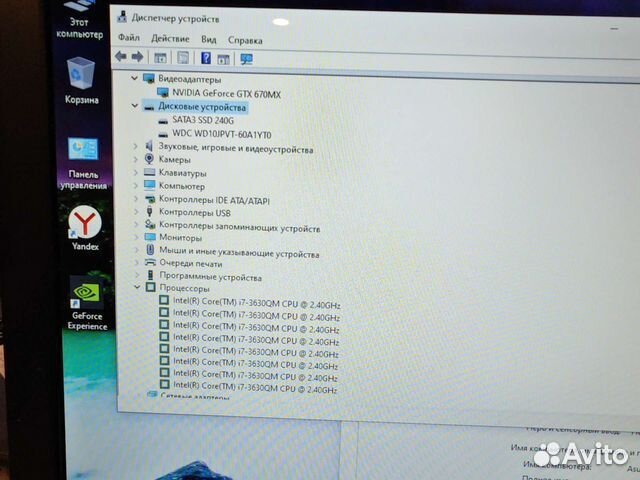Image resolution: width=640 pixels, height=480 pixels.
Task: Expand Мыши и иные указывающие устройства
Action: [x=137, y=249]
